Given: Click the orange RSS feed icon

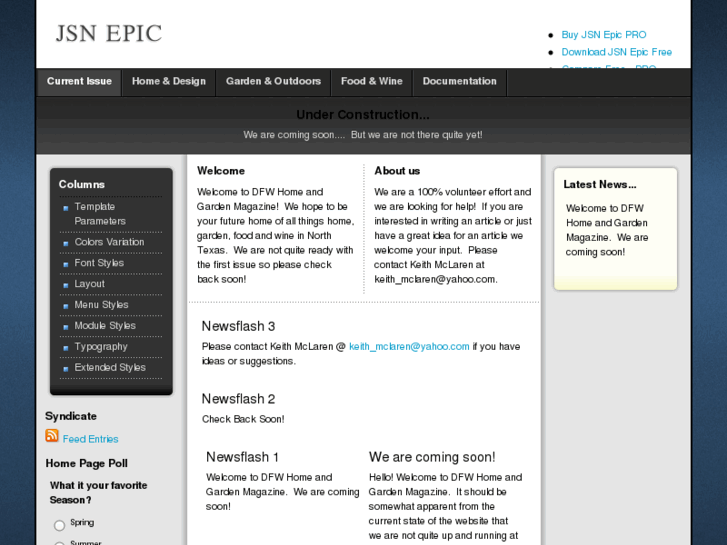Looking at the screenshot, I should [x=52, y=436].
